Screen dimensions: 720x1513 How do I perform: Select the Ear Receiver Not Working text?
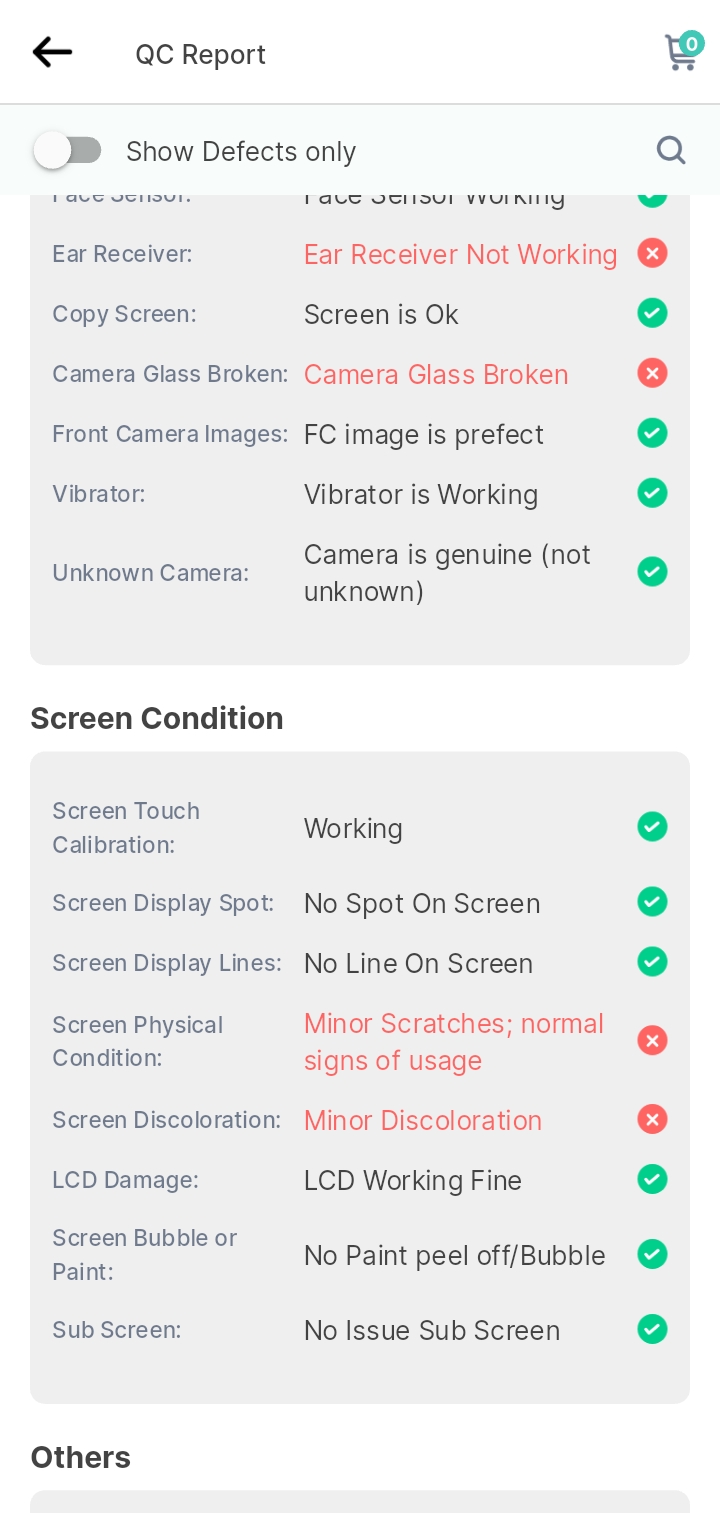pos(460,255)
